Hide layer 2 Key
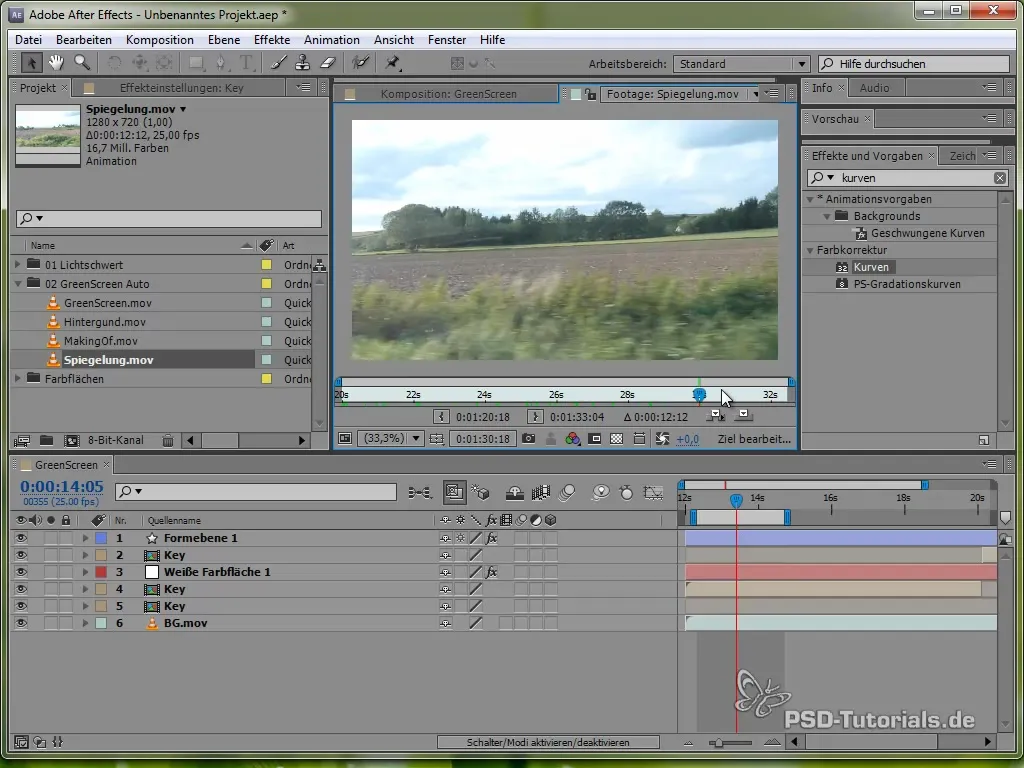 [21, 555]
